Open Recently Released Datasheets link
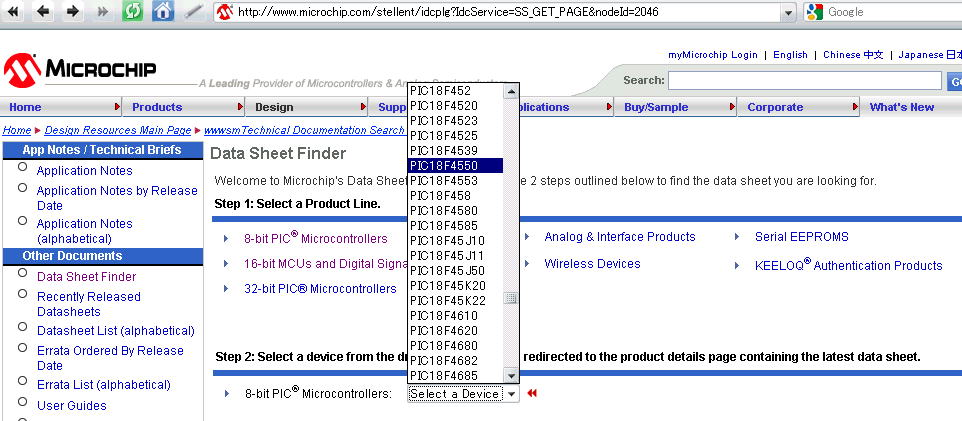Viewport: 962px width, 421px height. point(89,304)
